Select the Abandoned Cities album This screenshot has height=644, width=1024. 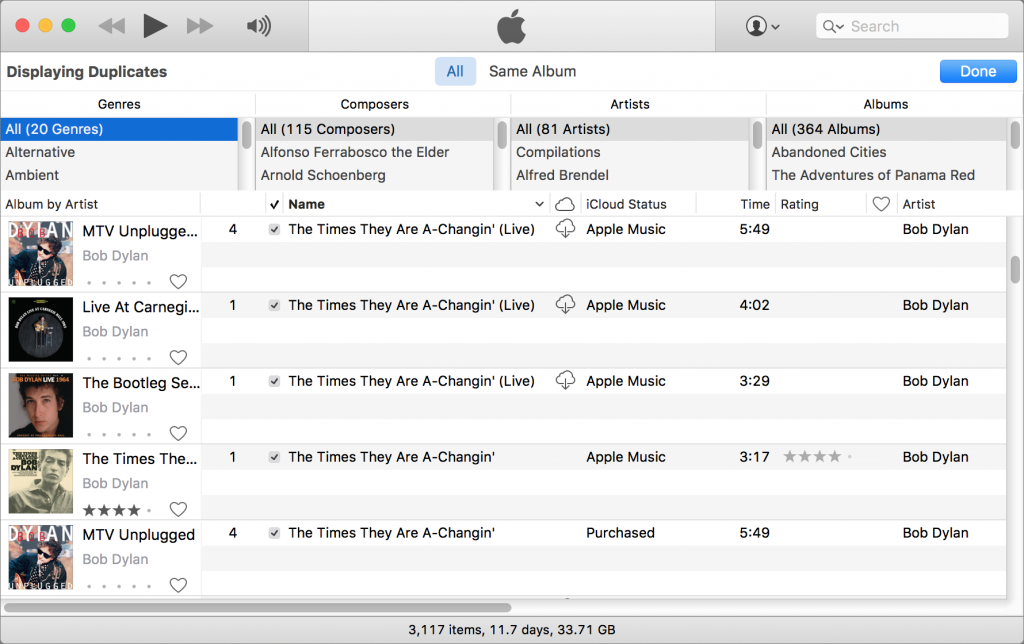[829, 152]
